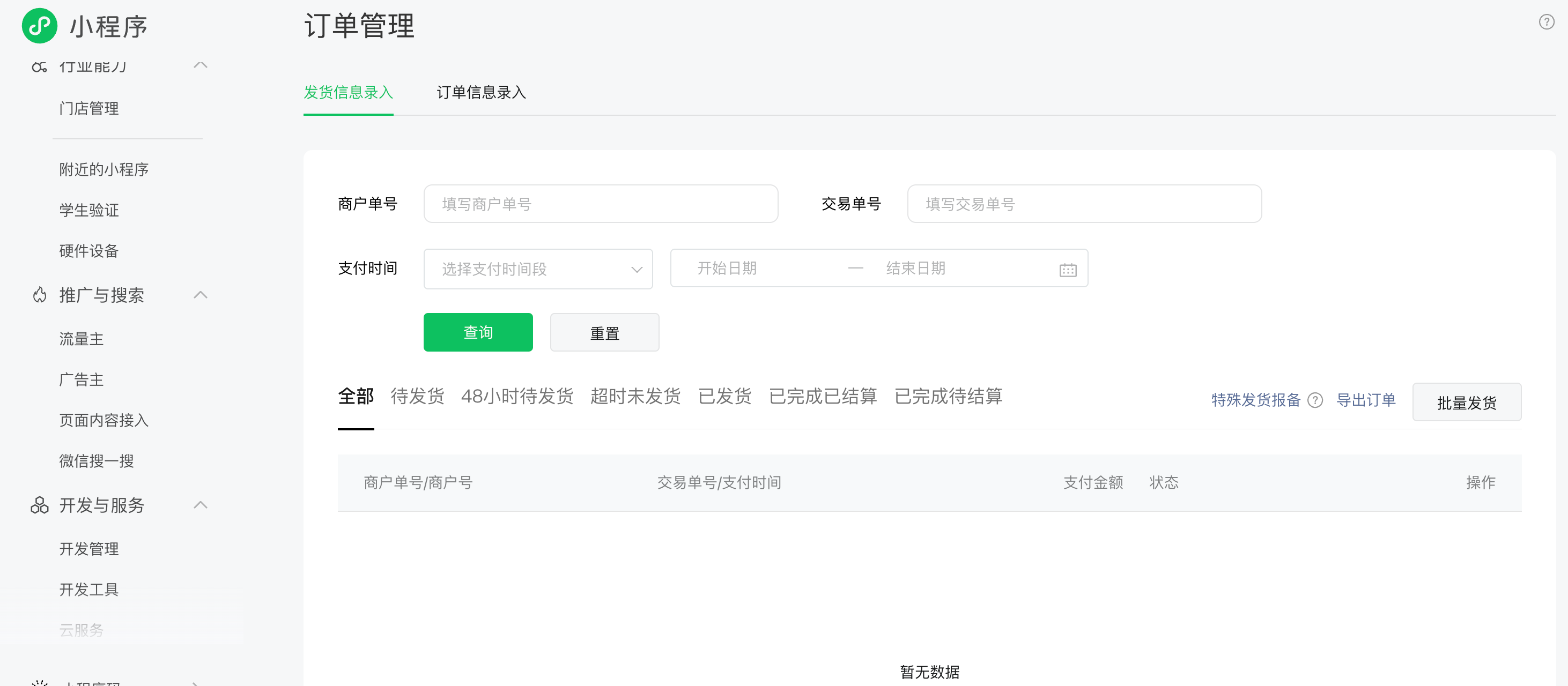Collapse the 推广与搜索 section chevron
The width and height of the screenshot is (1568, 686).
[200, 295]
